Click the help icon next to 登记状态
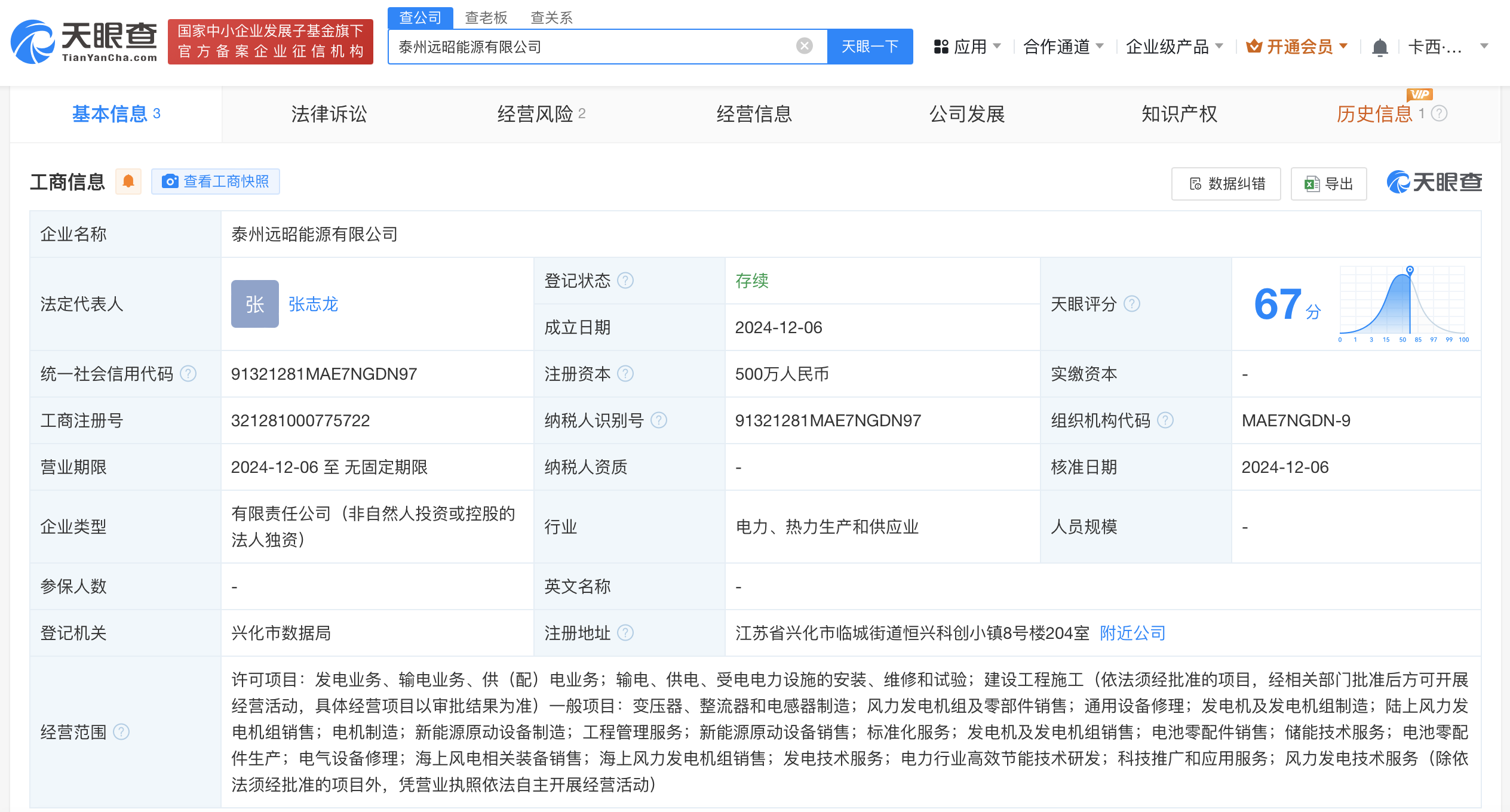Image resolution: width=1510 pixels, height=812 pixels. pyautogui.click(x=625, y=281)
